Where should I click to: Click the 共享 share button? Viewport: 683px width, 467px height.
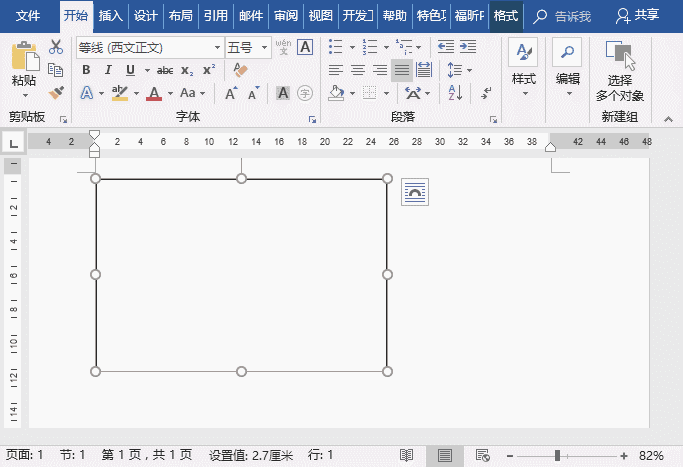pos(639,16)
